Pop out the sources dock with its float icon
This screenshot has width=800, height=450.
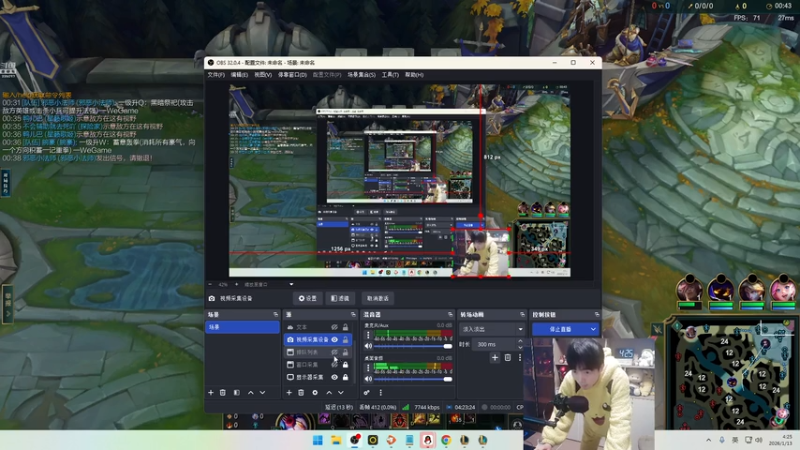353,314
